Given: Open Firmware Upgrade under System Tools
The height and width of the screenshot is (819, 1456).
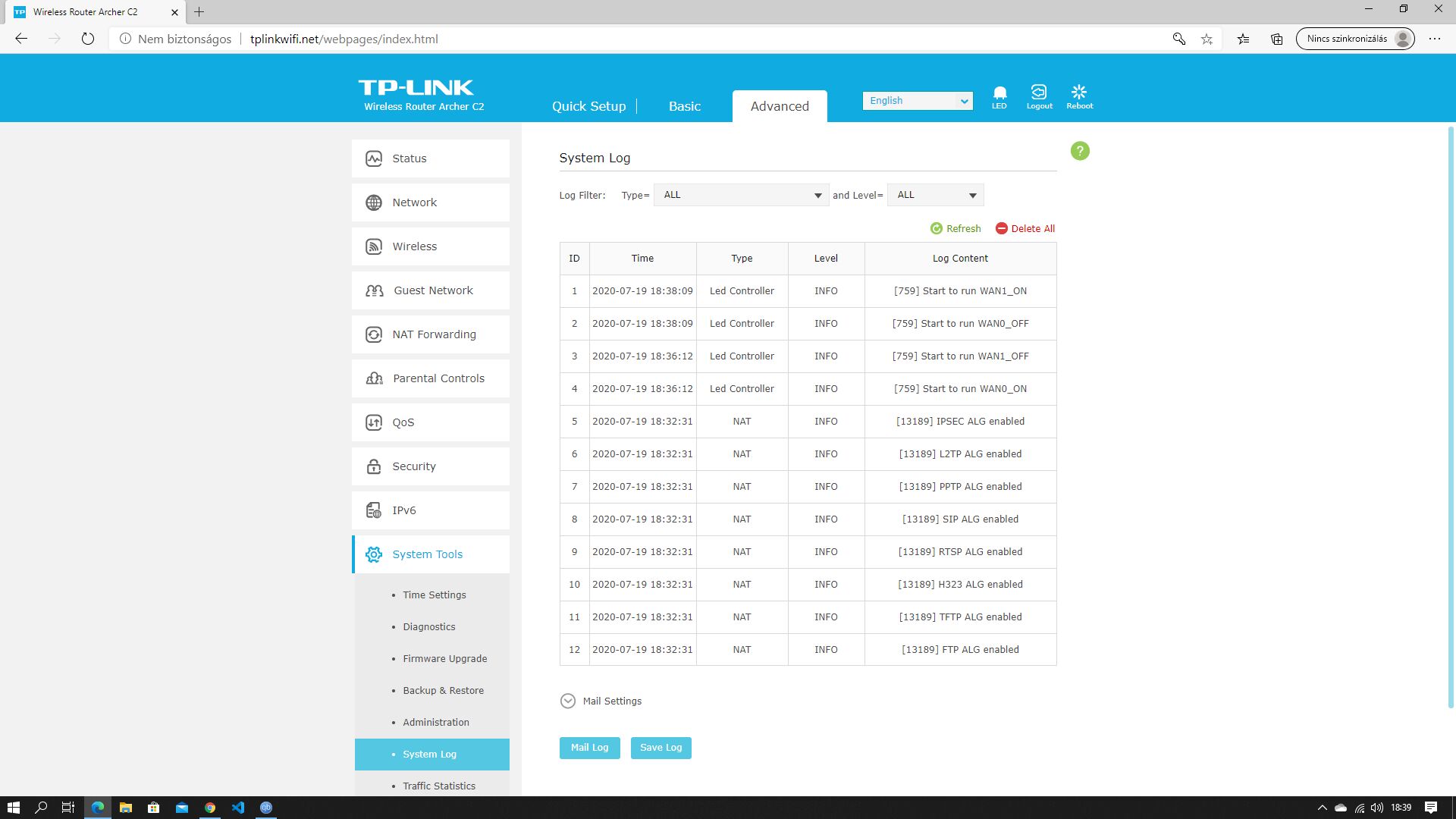Looking at the screenshot, I should point(444,658).
